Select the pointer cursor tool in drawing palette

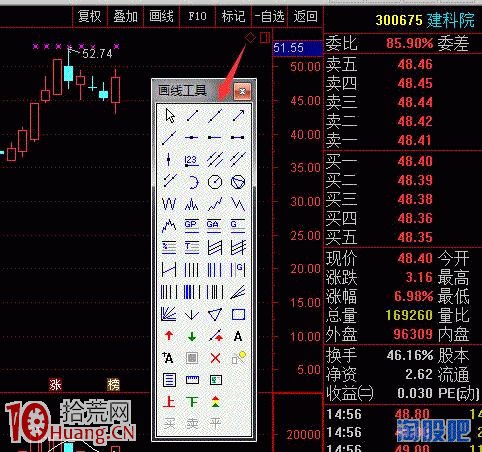coord(170,116)
